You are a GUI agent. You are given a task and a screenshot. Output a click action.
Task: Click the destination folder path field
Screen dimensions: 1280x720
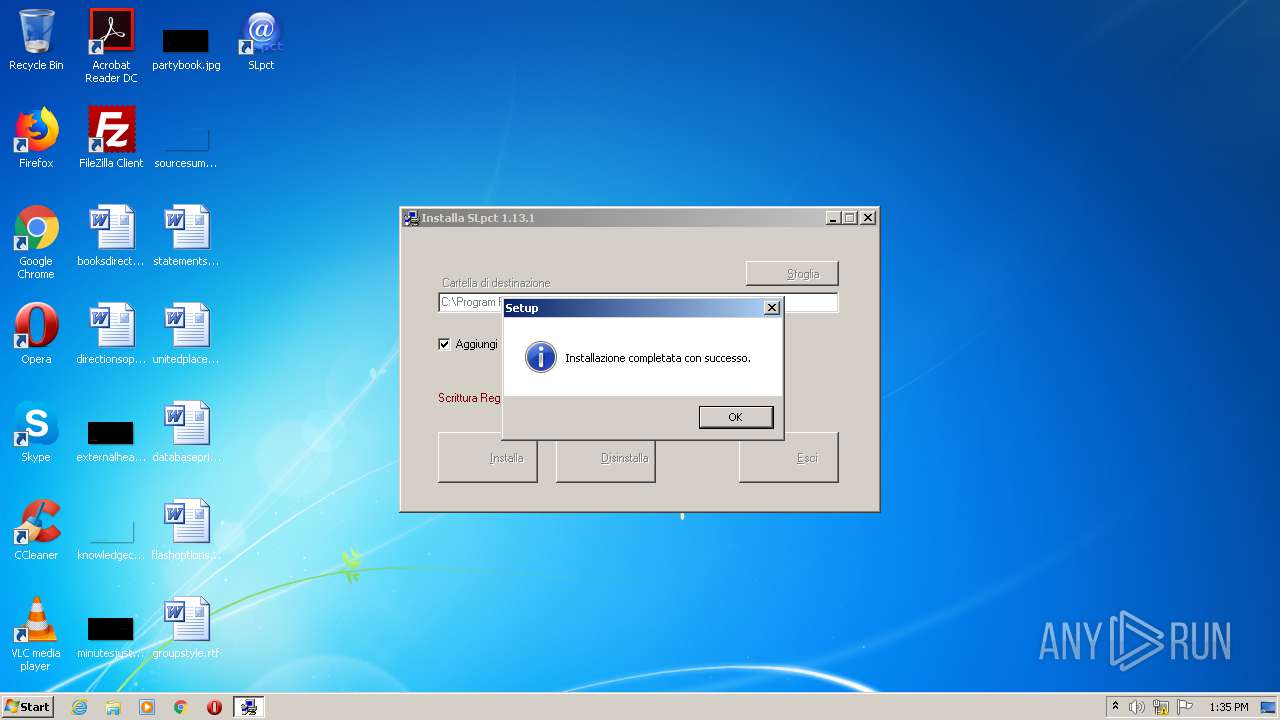point(638,302)
